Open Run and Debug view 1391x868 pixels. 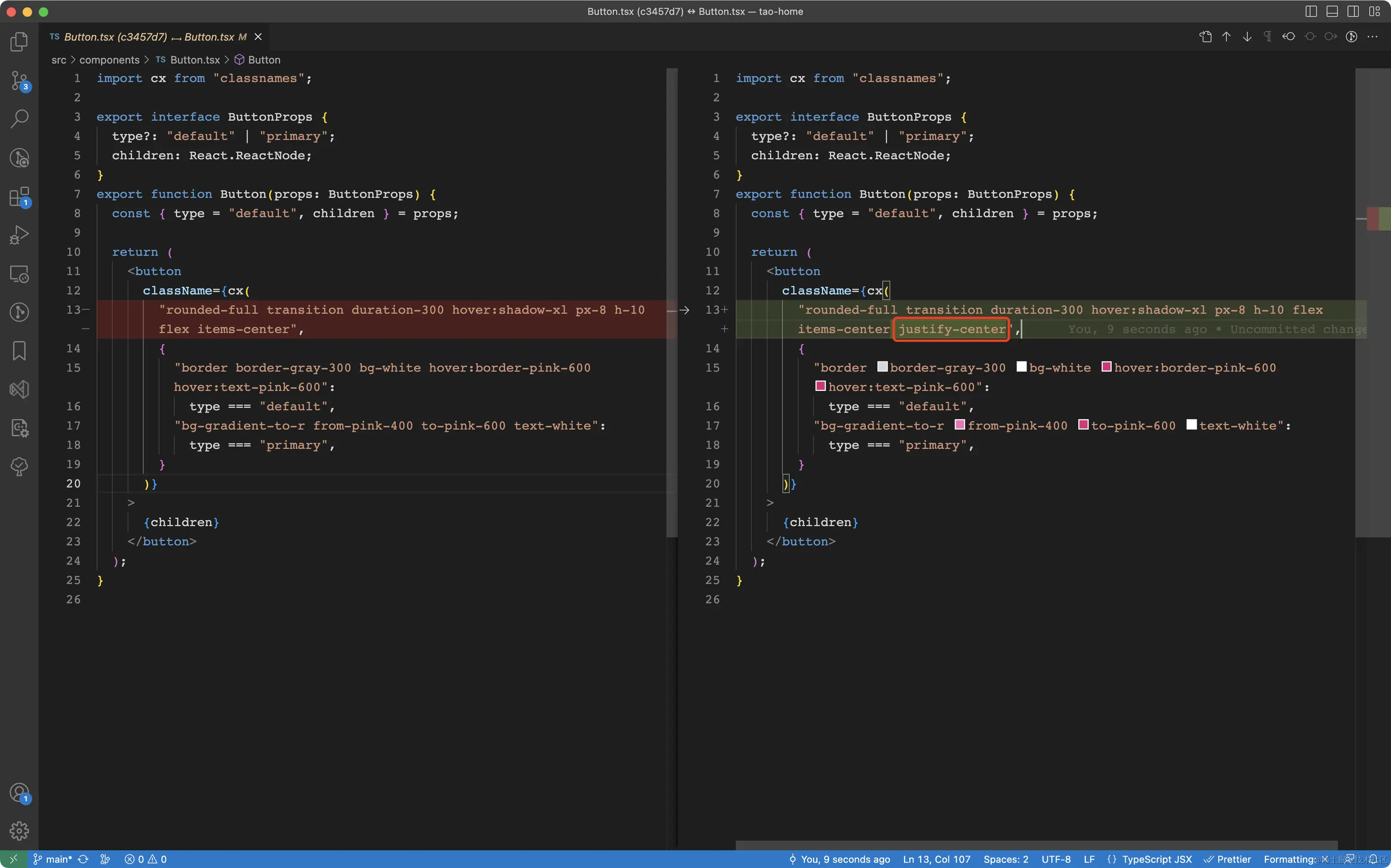click(19, 235)
